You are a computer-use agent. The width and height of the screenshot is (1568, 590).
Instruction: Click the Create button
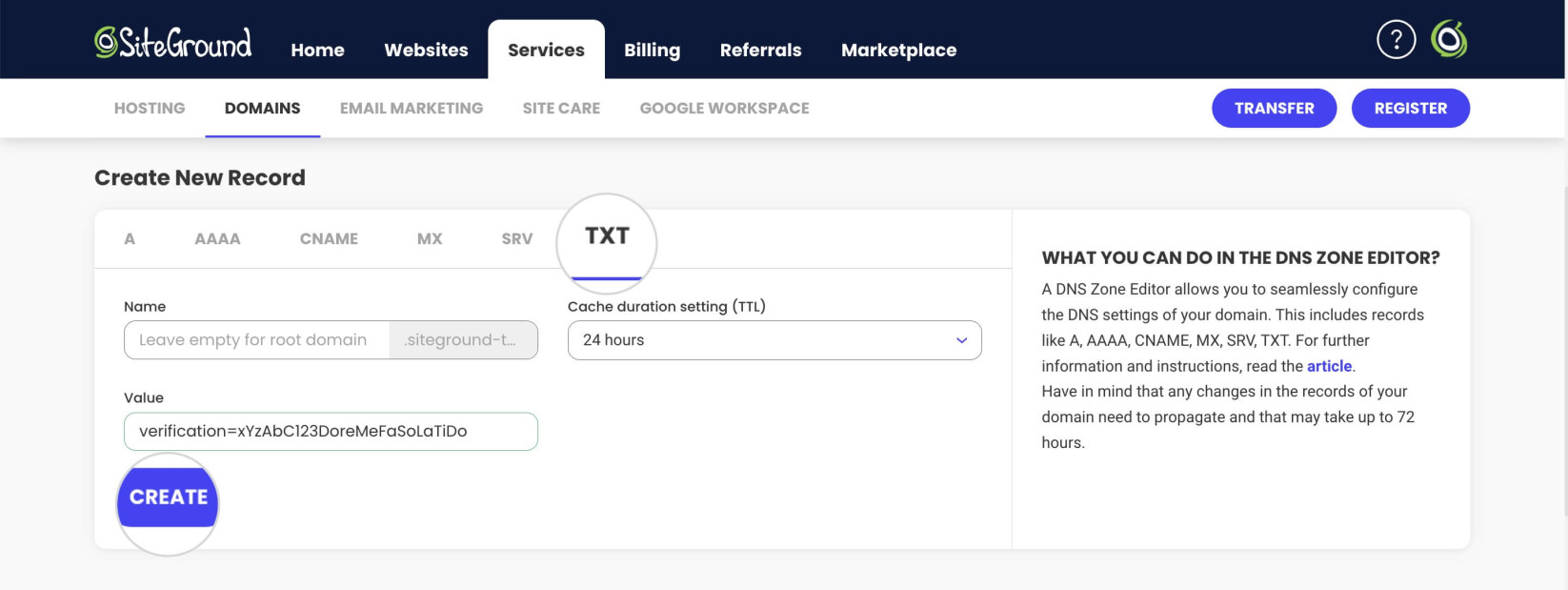click(169, 497)
